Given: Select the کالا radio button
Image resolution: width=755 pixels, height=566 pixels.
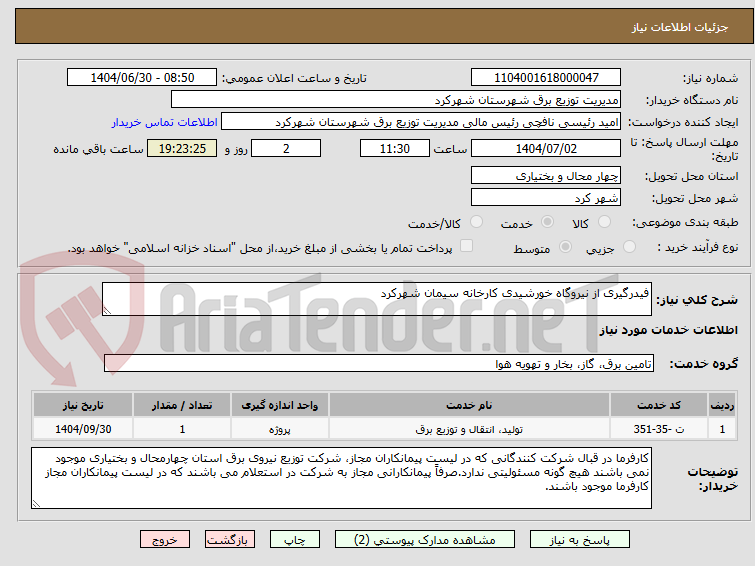Looking at the screenshot, I should (x=604, y=222).
